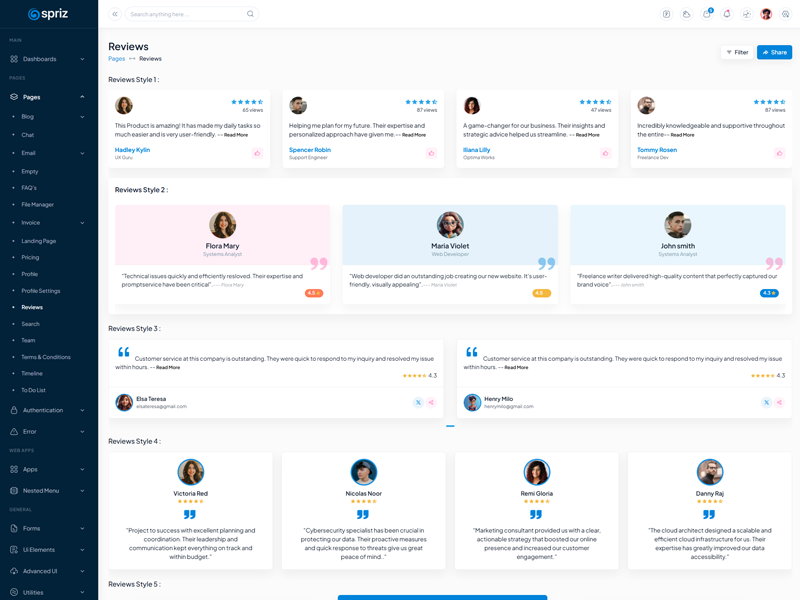Click the Search anything here input field
Viewport: 800px width, 600px height.
185,14
